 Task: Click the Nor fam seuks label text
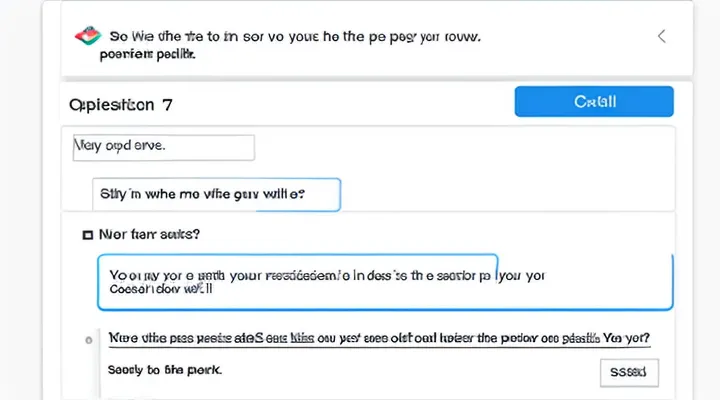point(149,236)
